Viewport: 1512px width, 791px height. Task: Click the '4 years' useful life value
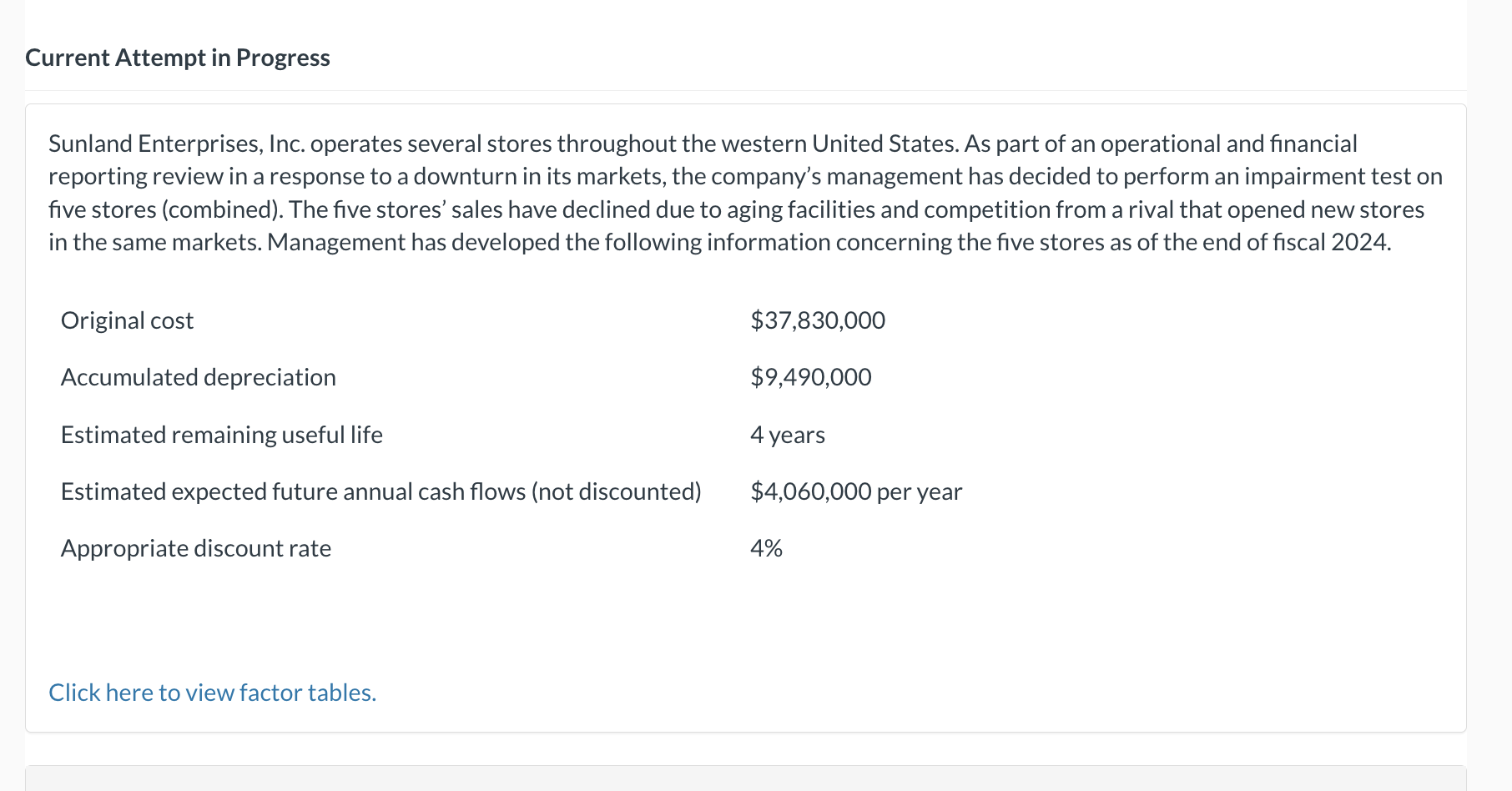[787, 435]
